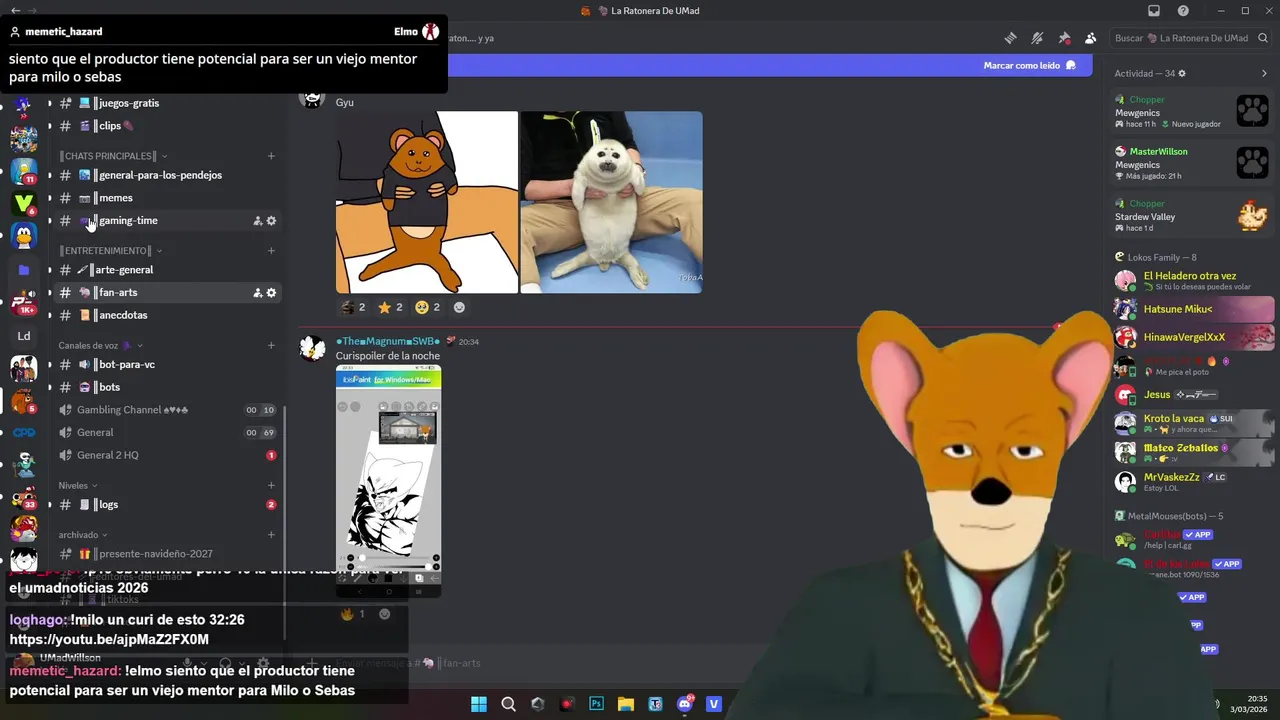Select the green V server icon
1280x720 pixels.
[24, 203]
